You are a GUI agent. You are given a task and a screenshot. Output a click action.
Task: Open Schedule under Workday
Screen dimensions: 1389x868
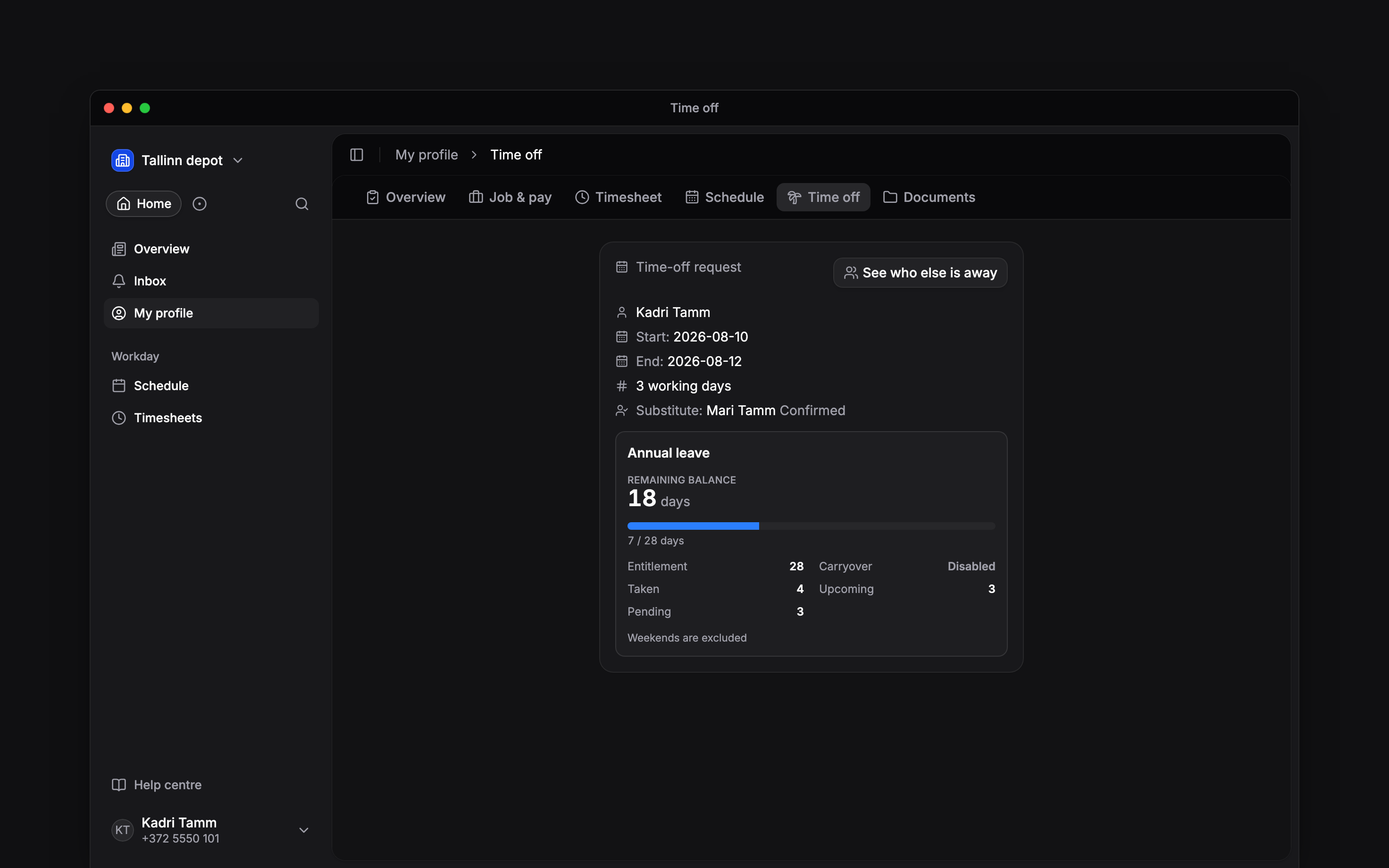(211, 386)
